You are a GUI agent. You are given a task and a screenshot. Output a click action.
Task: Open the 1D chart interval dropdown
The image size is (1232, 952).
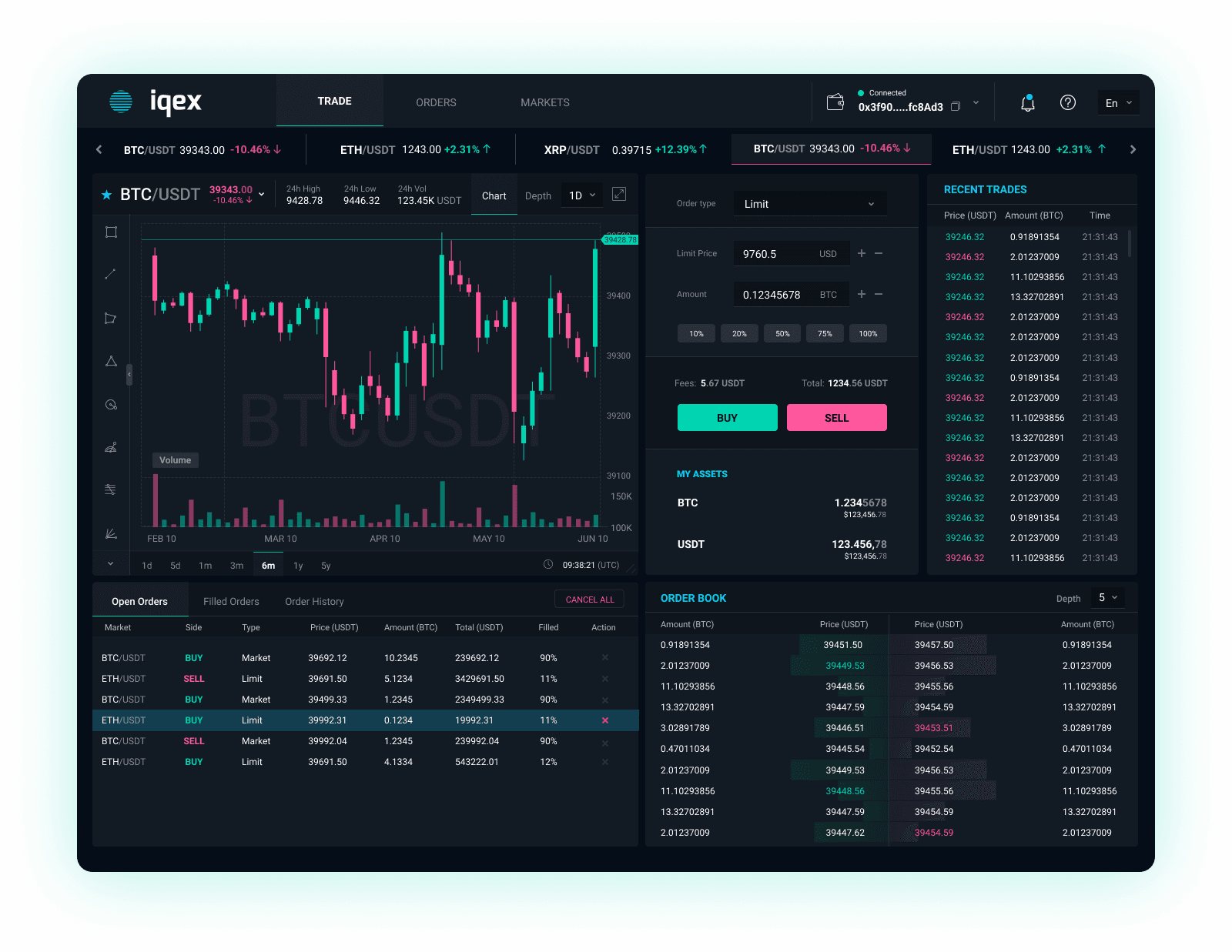pos(582,195)
